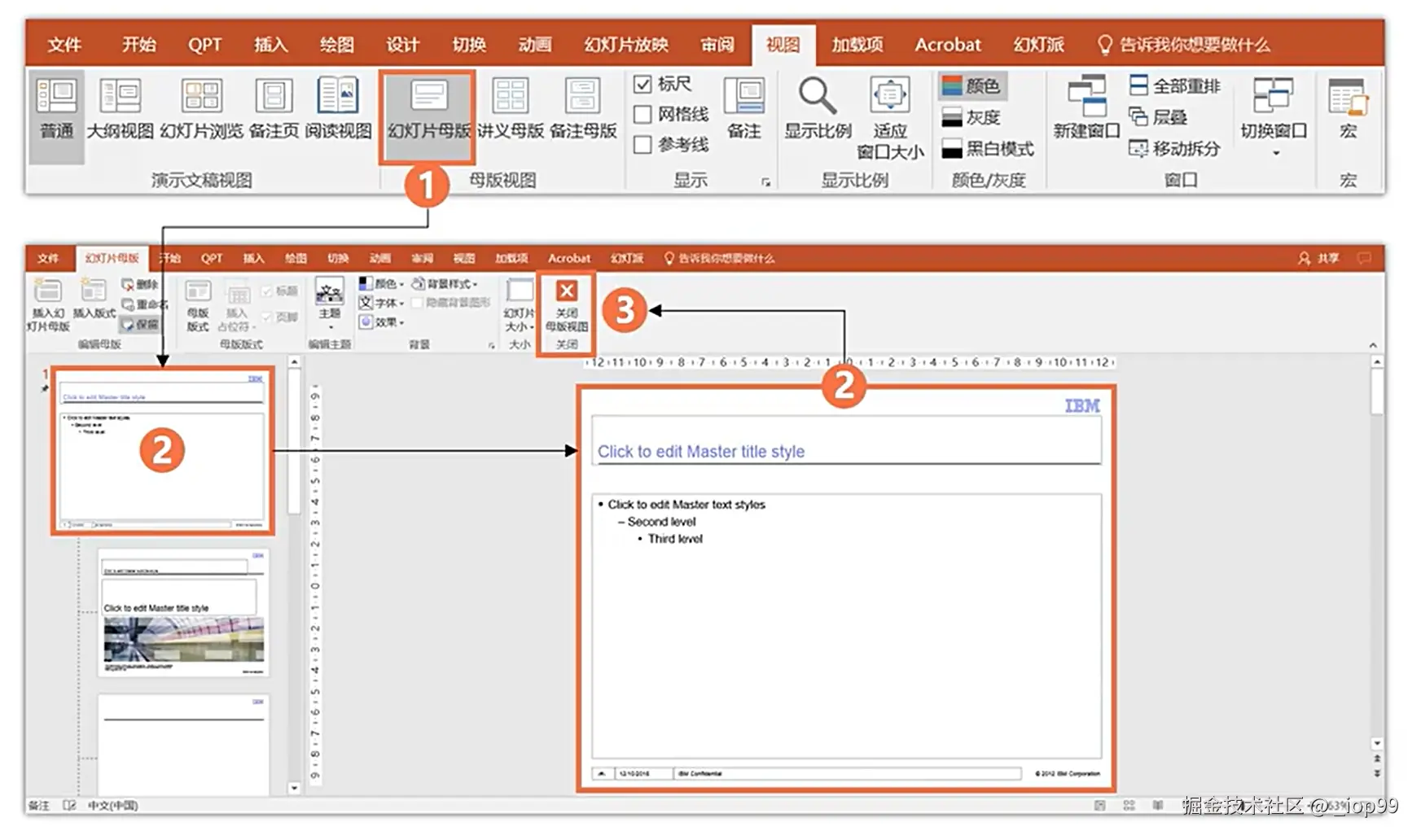Click 删除 in the 编辑母版 group
This screenshot has height=840, width=1421.
click(x=140, y=284)
